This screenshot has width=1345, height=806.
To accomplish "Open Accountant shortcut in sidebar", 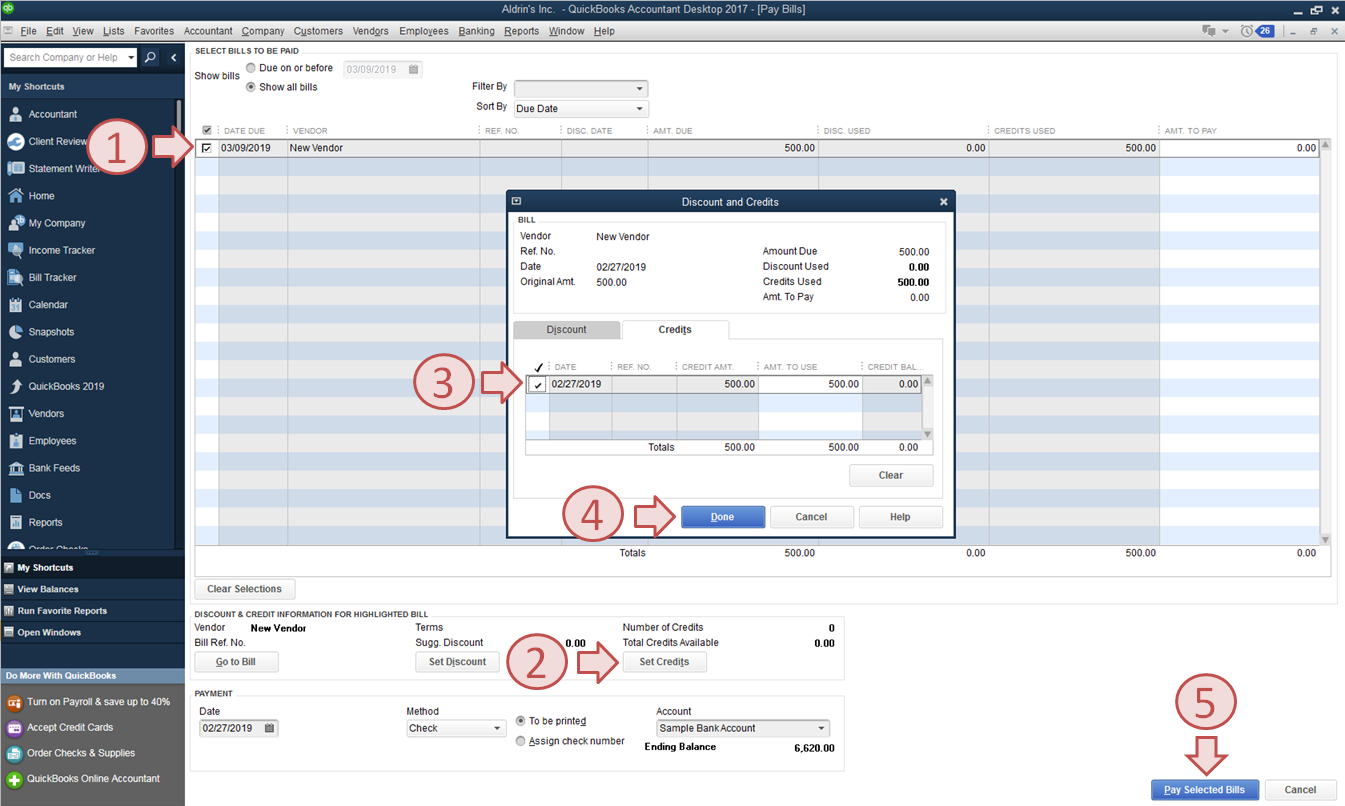I will point(52,114).
